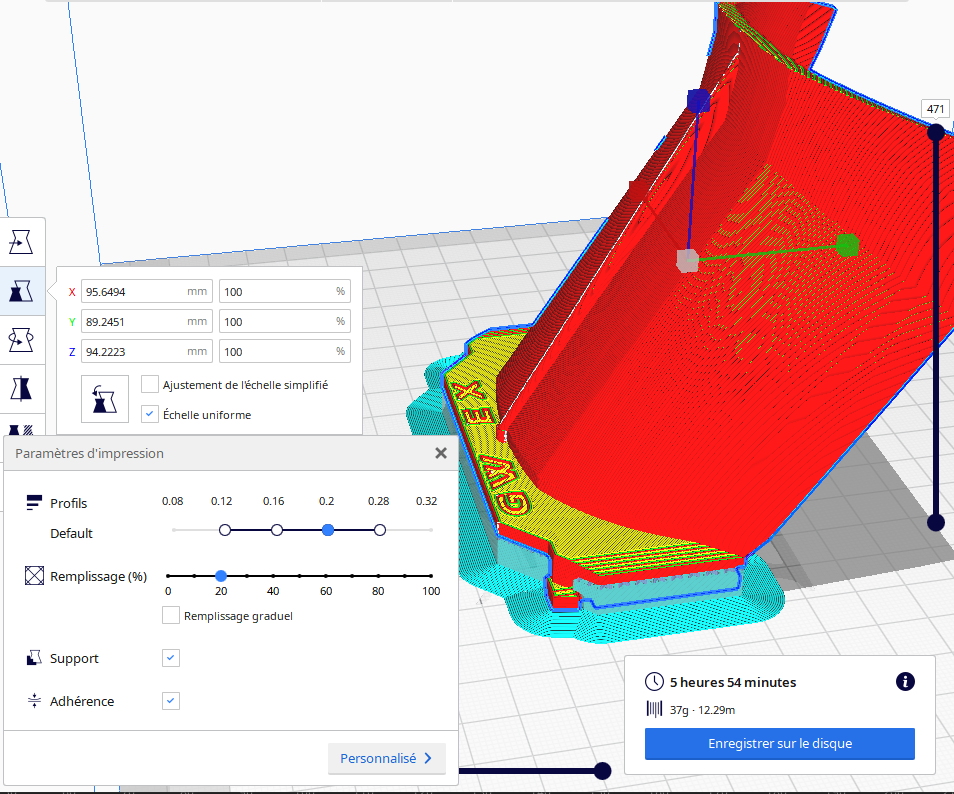
Task: Disable the Support checkbox
Action: [171, 658]
